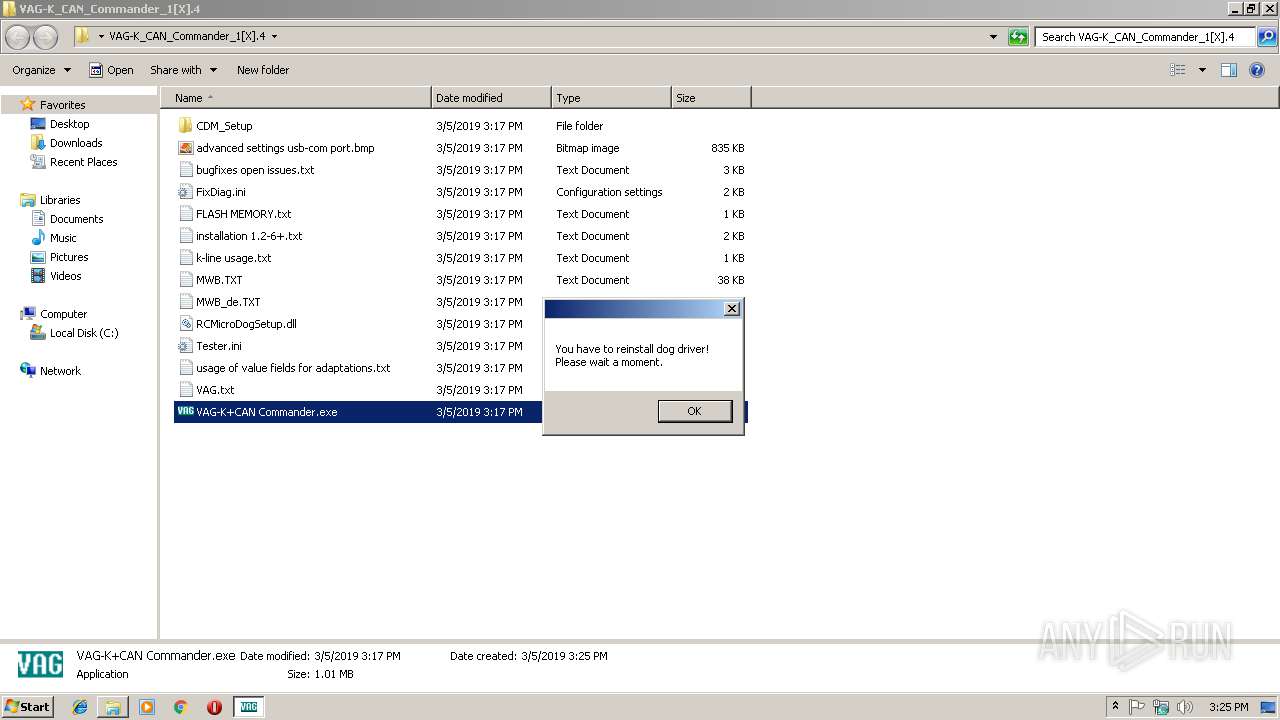Open the 3:25 PM clock
This screenshot has width=1280, height=720.
[x=1228, y=707]
